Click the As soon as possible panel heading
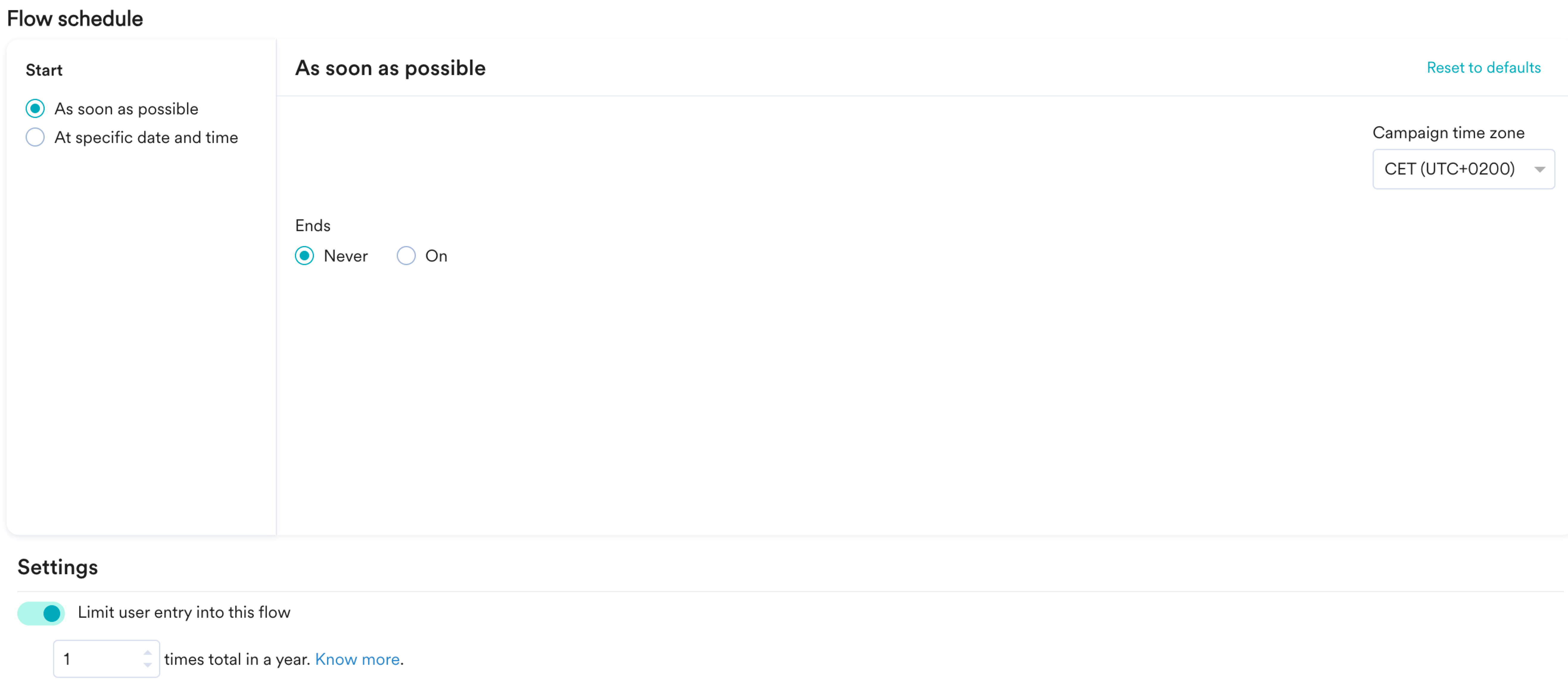Screen dimensions: 1568x691 tap(390, 68)
